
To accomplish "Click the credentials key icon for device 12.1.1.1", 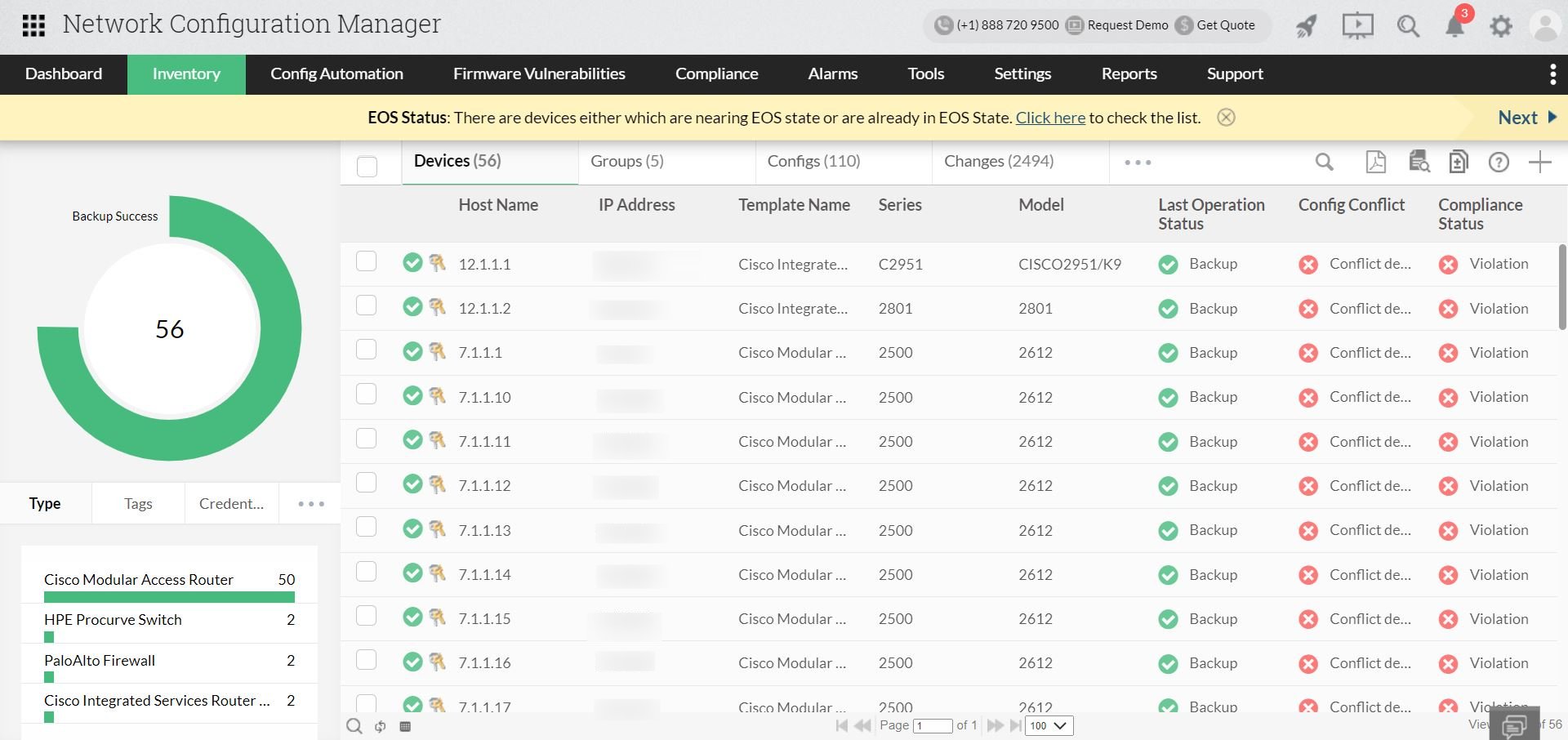I will tap(437, 263).
